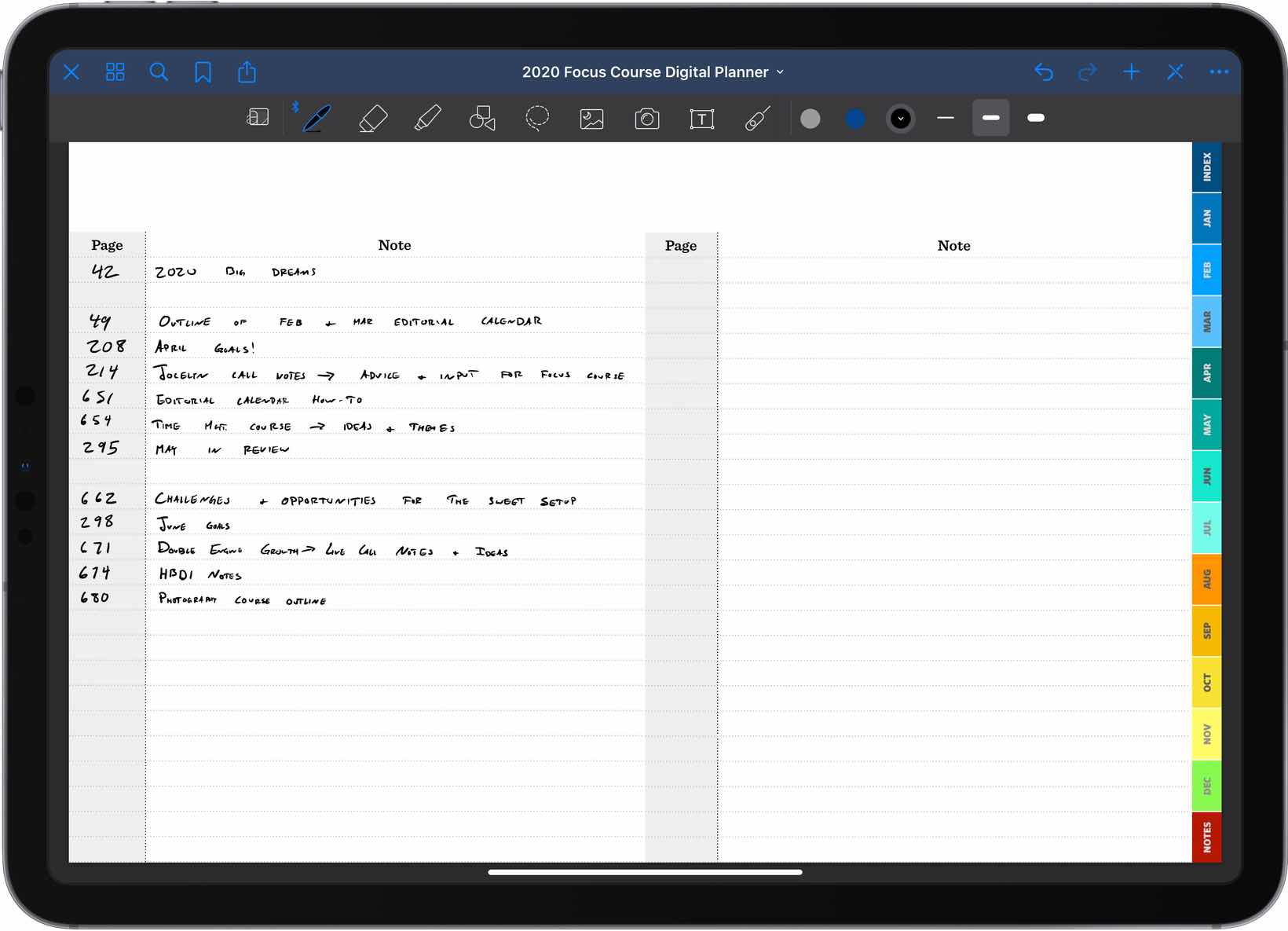The width and height of the screenshot is (1288, 931).
Task: Click handwritten page number 42
Action: pos(105,272)
